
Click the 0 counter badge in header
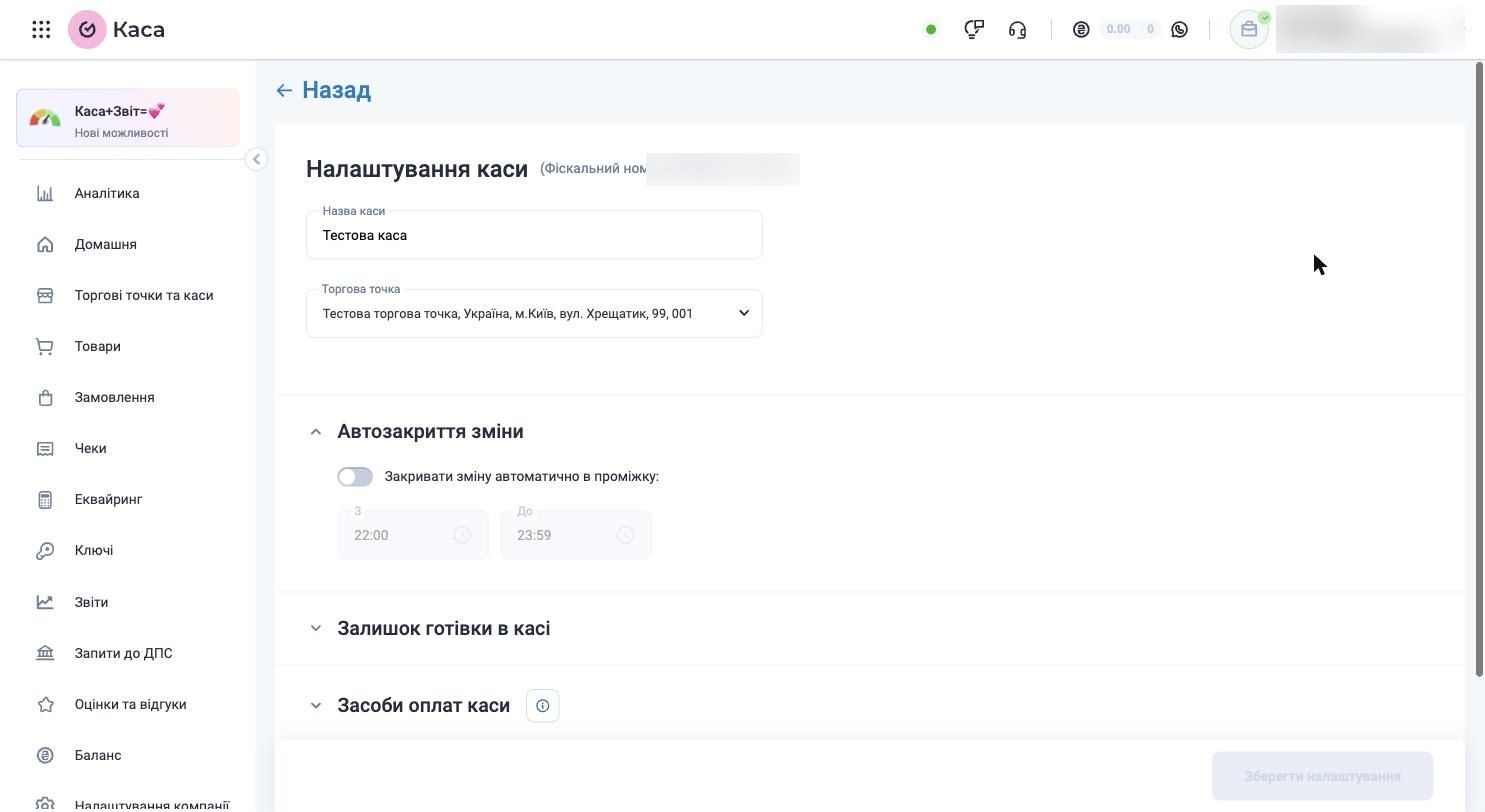point(1150,29)
